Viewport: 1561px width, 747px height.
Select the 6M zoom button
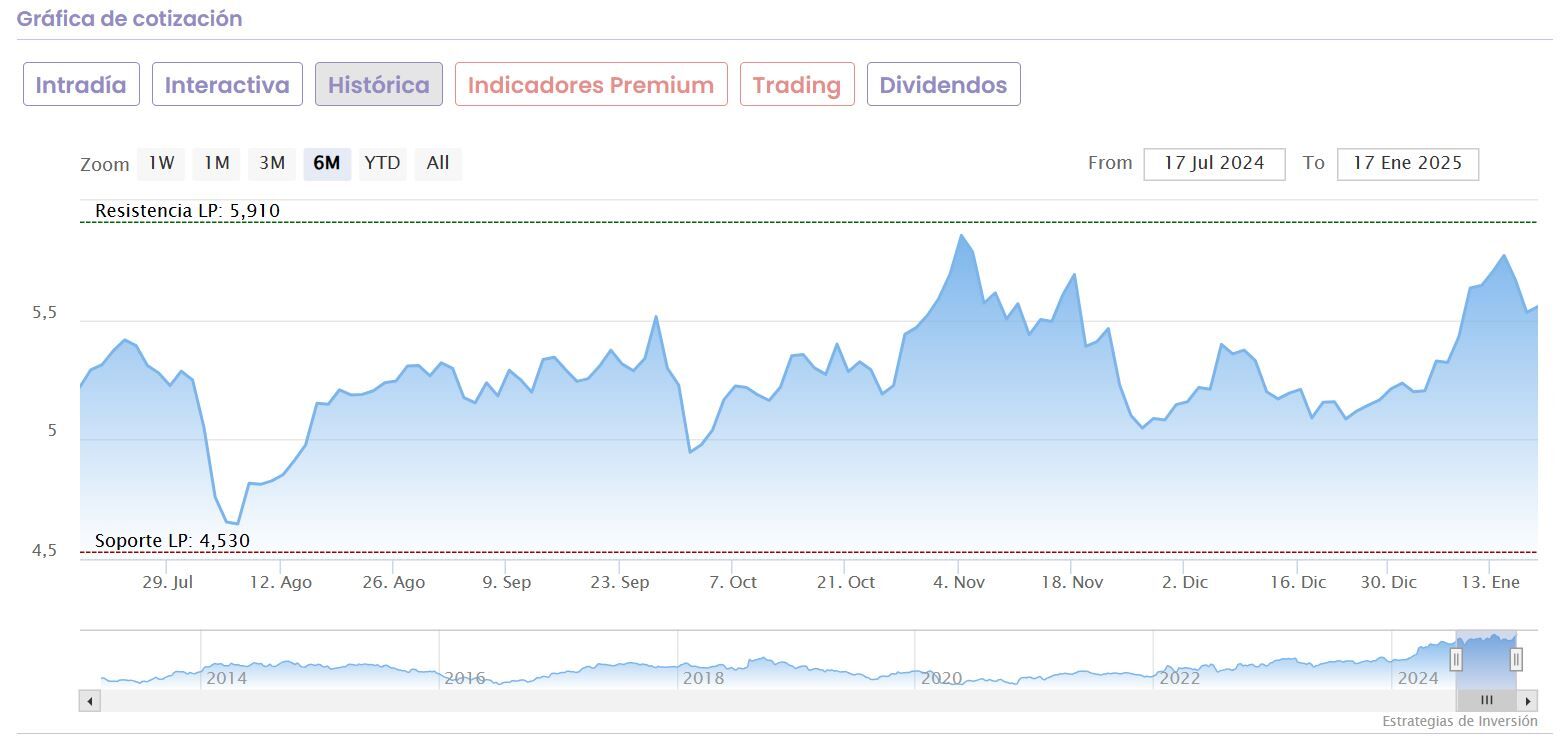[x=327, y=163]
